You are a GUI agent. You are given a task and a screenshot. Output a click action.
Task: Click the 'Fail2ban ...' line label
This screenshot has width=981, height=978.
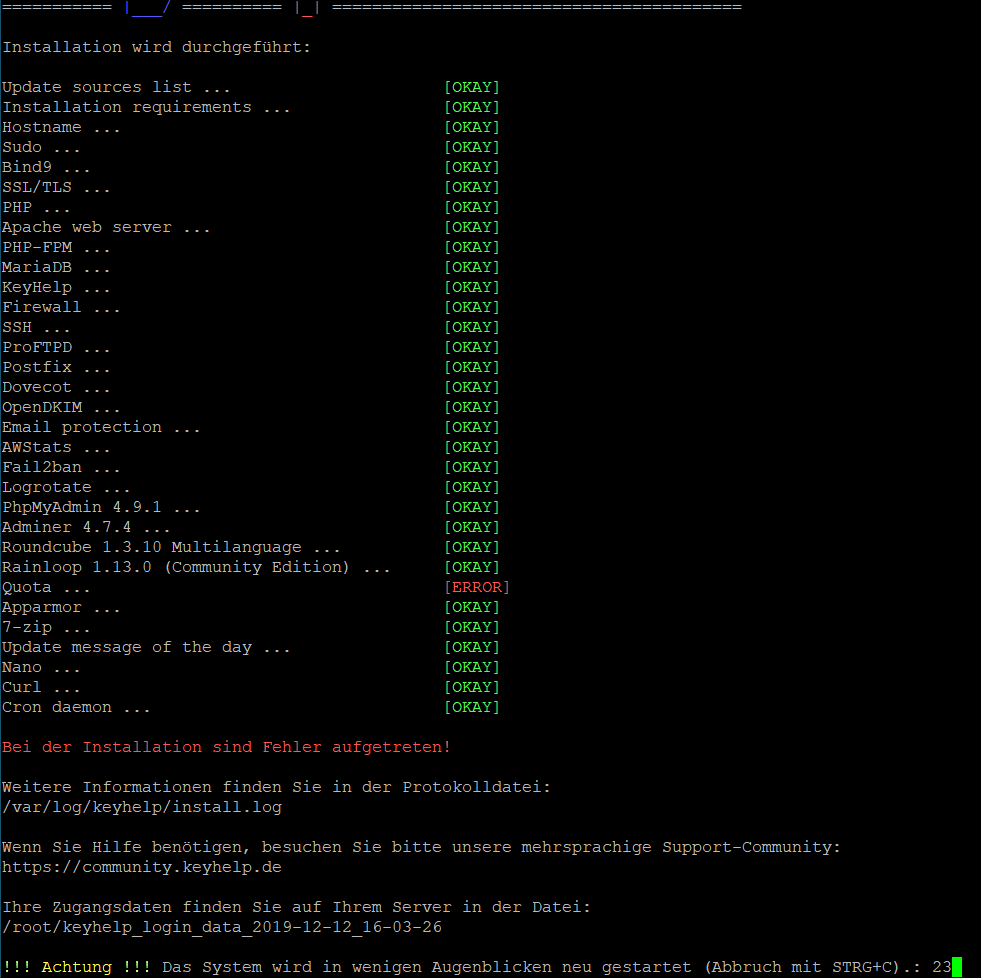point(61,467)
